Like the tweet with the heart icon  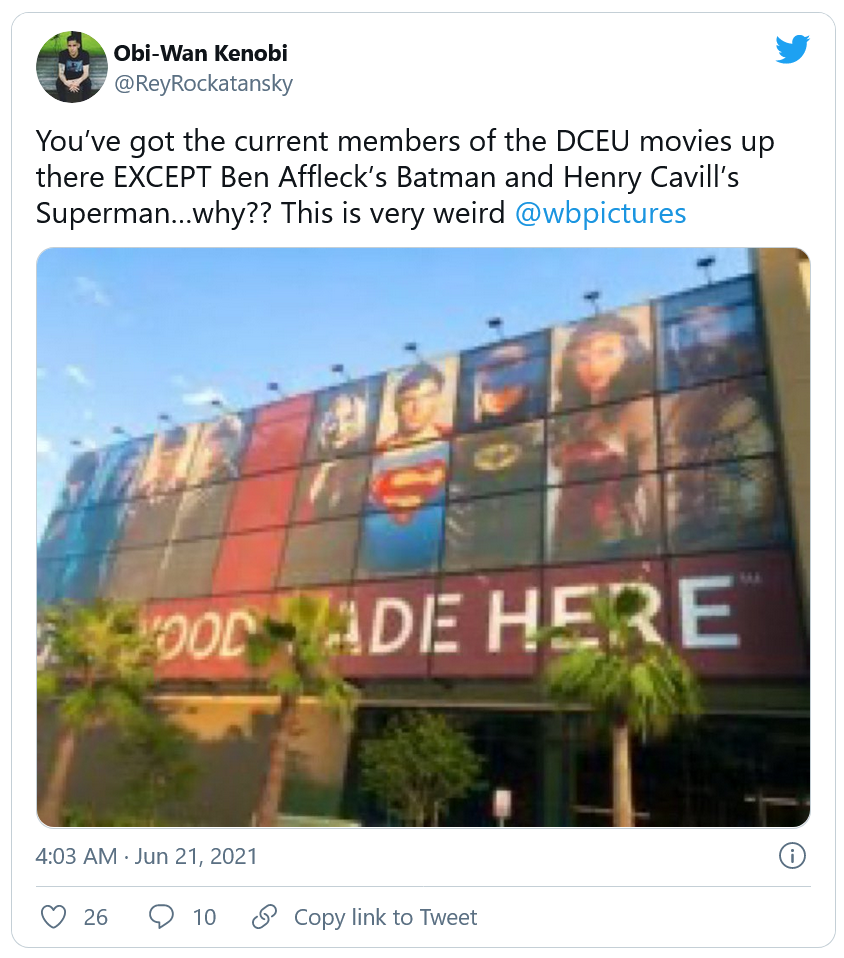(55, 917)
